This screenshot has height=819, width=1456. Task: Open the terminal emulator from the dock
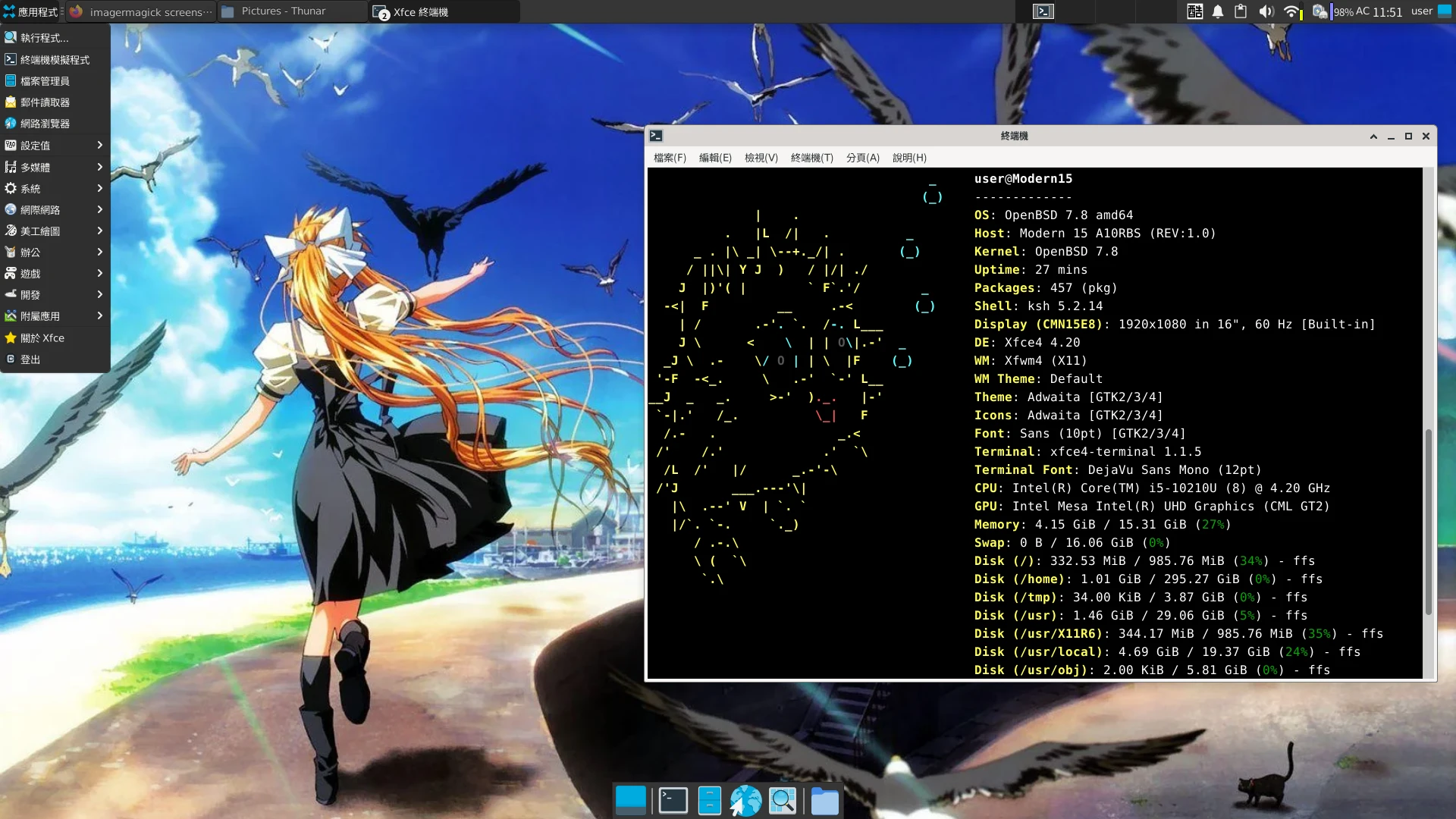tap(673, 800)
